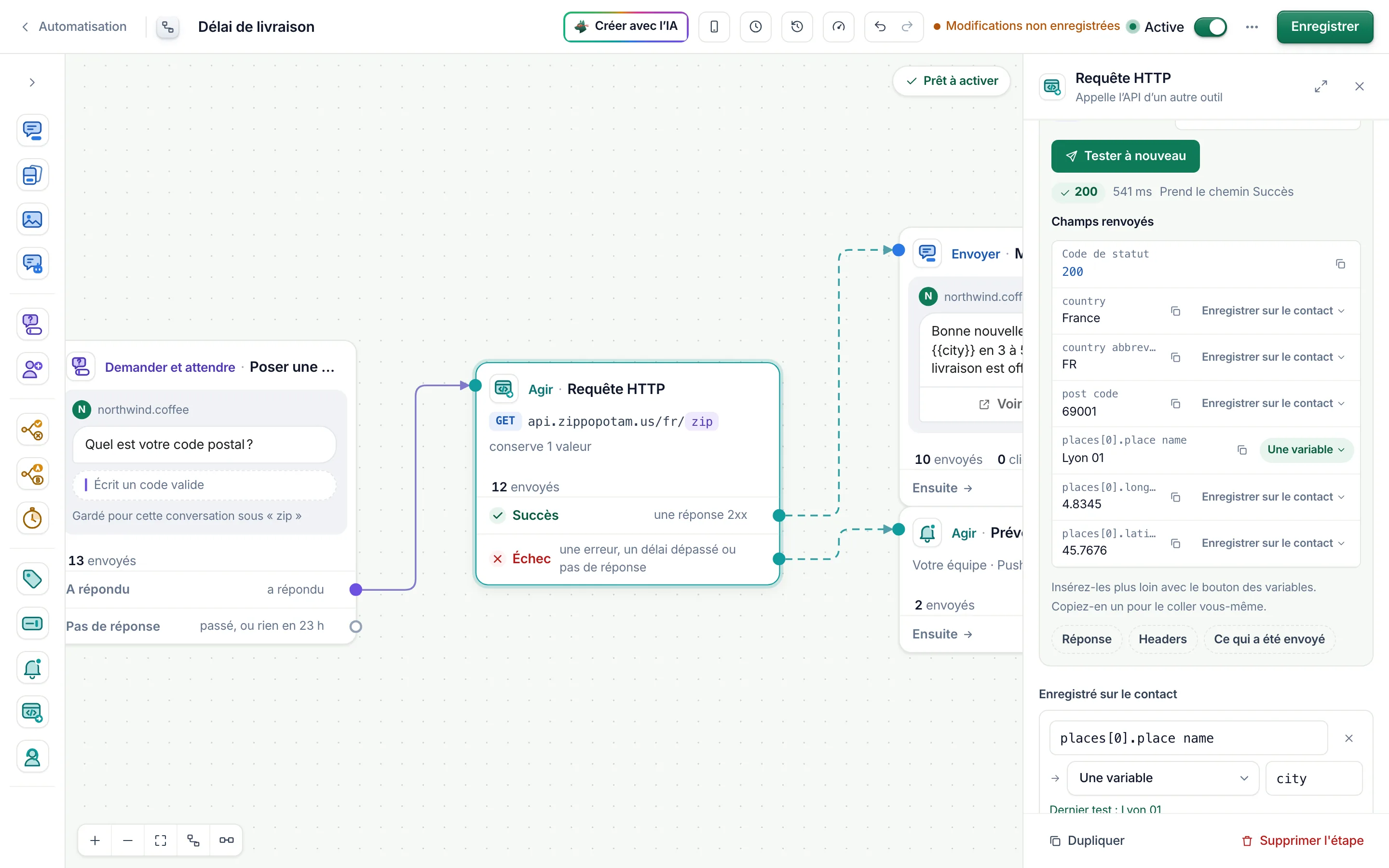Switch to the Headers tab
Screen dimensions: 1389x868
click(1162, 639)
